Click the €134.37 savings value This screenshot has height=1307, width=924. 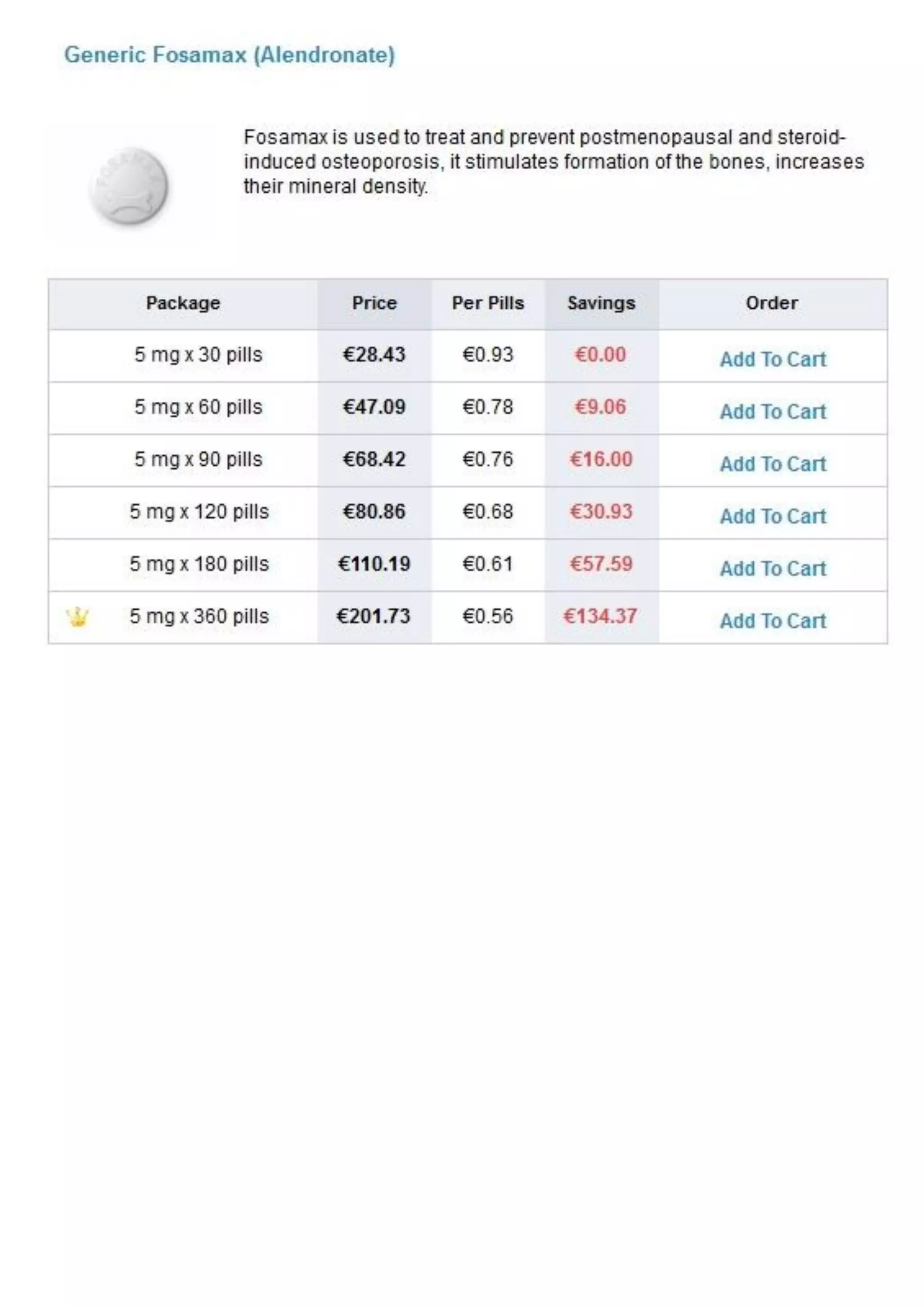600,616
